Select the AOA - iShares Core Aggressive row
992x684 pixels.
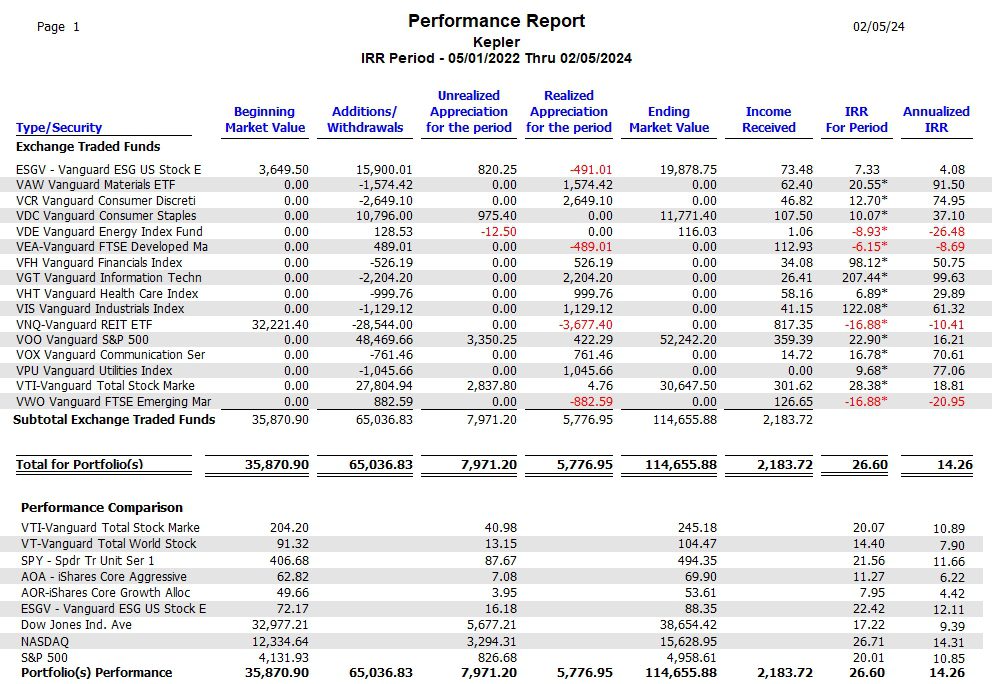pos(493,577)
